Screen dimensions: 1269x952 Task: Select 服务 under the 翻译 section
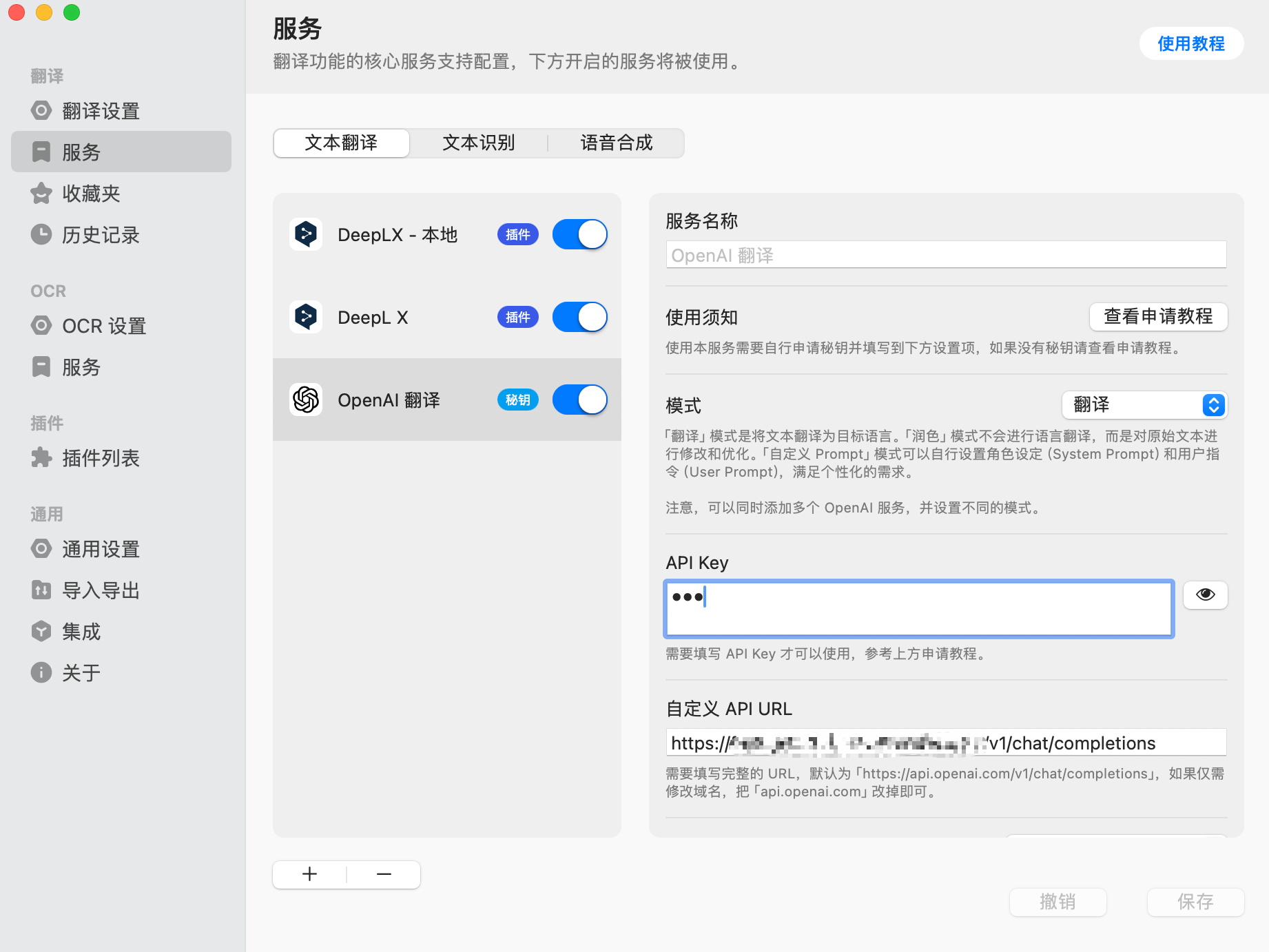coord(121,152)
